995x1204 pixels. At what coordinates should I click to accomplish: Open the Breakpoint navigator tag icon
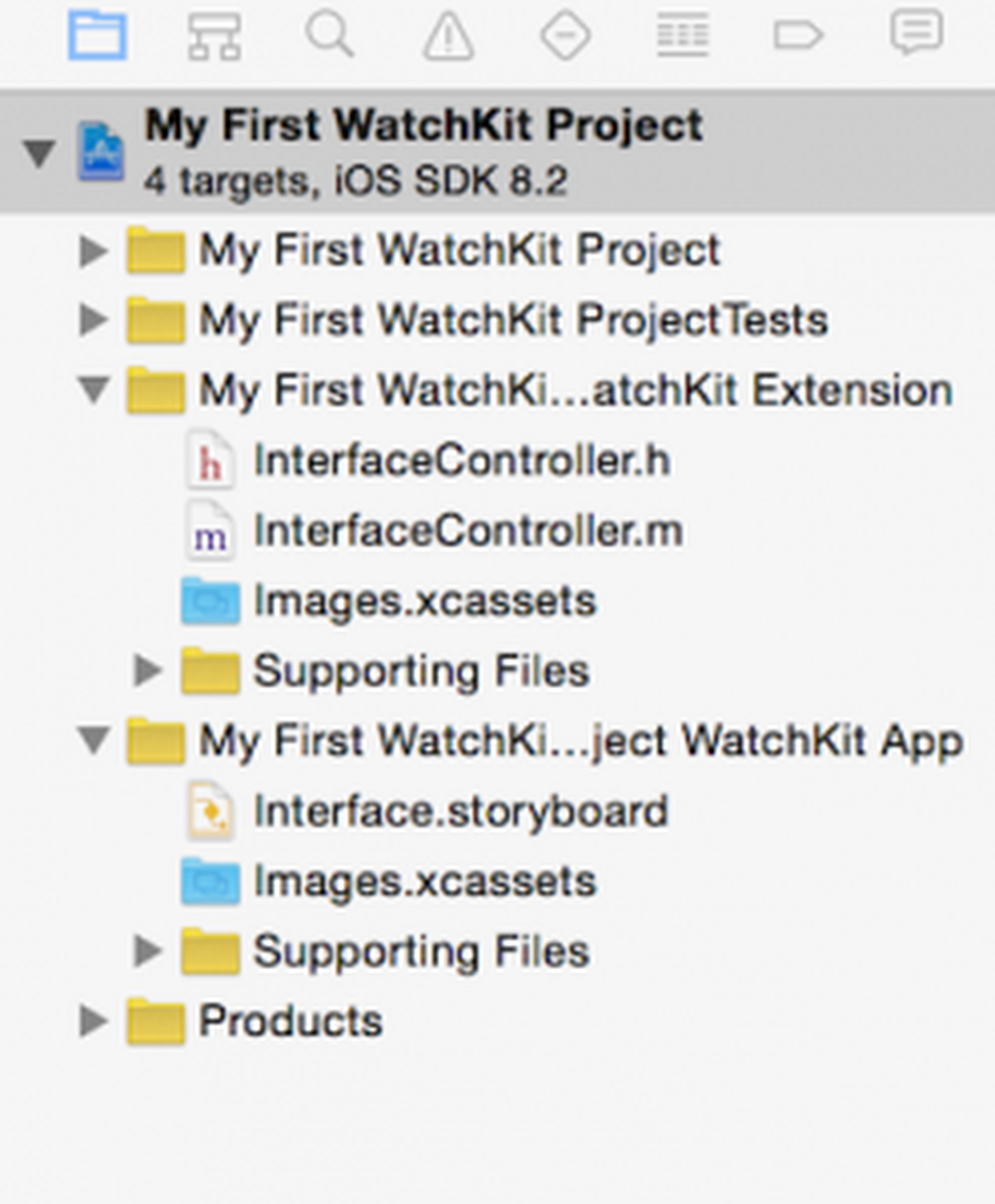click(x=798, y=36)
